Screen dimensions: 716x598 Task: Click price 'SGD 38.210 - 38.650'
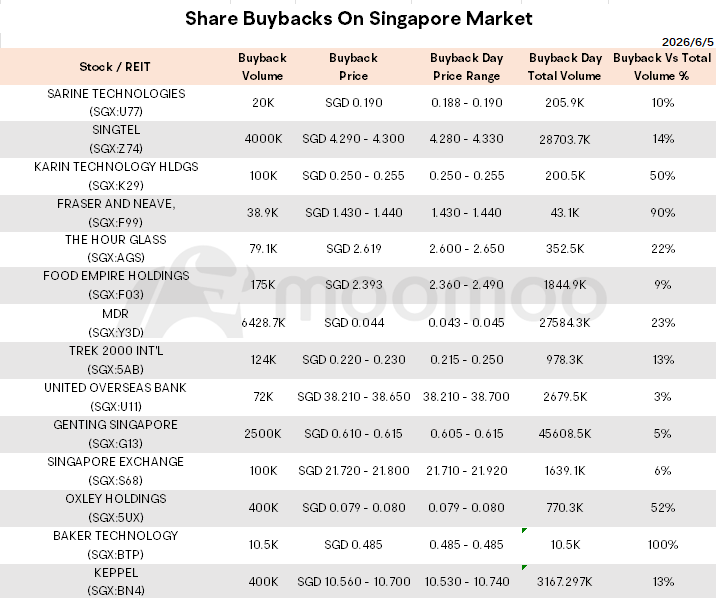coord(353,397)
